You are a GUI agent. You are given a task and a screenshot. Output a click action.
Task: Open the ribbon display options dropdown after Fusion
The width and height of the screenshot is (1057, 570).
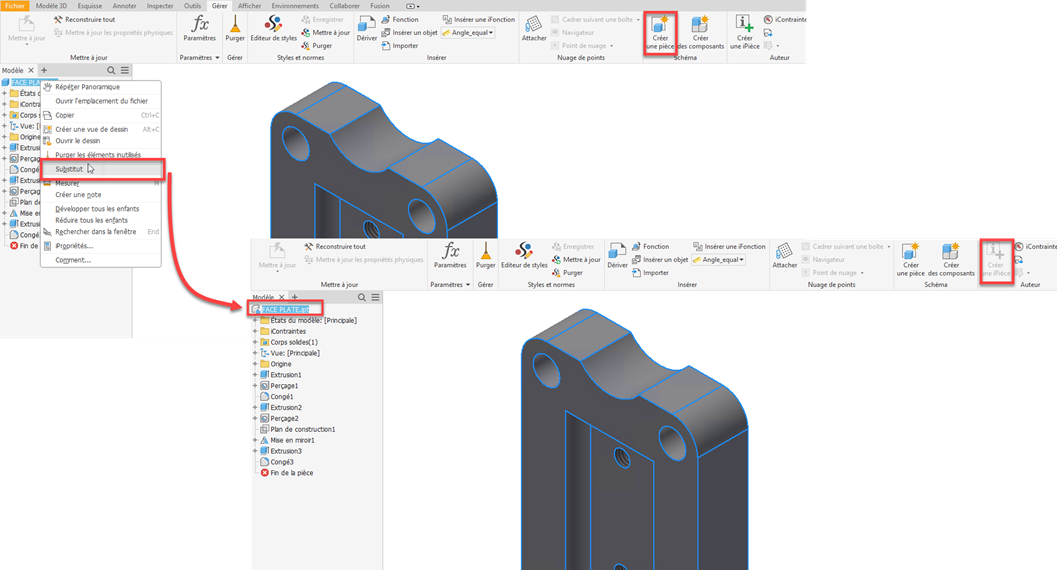413,6
